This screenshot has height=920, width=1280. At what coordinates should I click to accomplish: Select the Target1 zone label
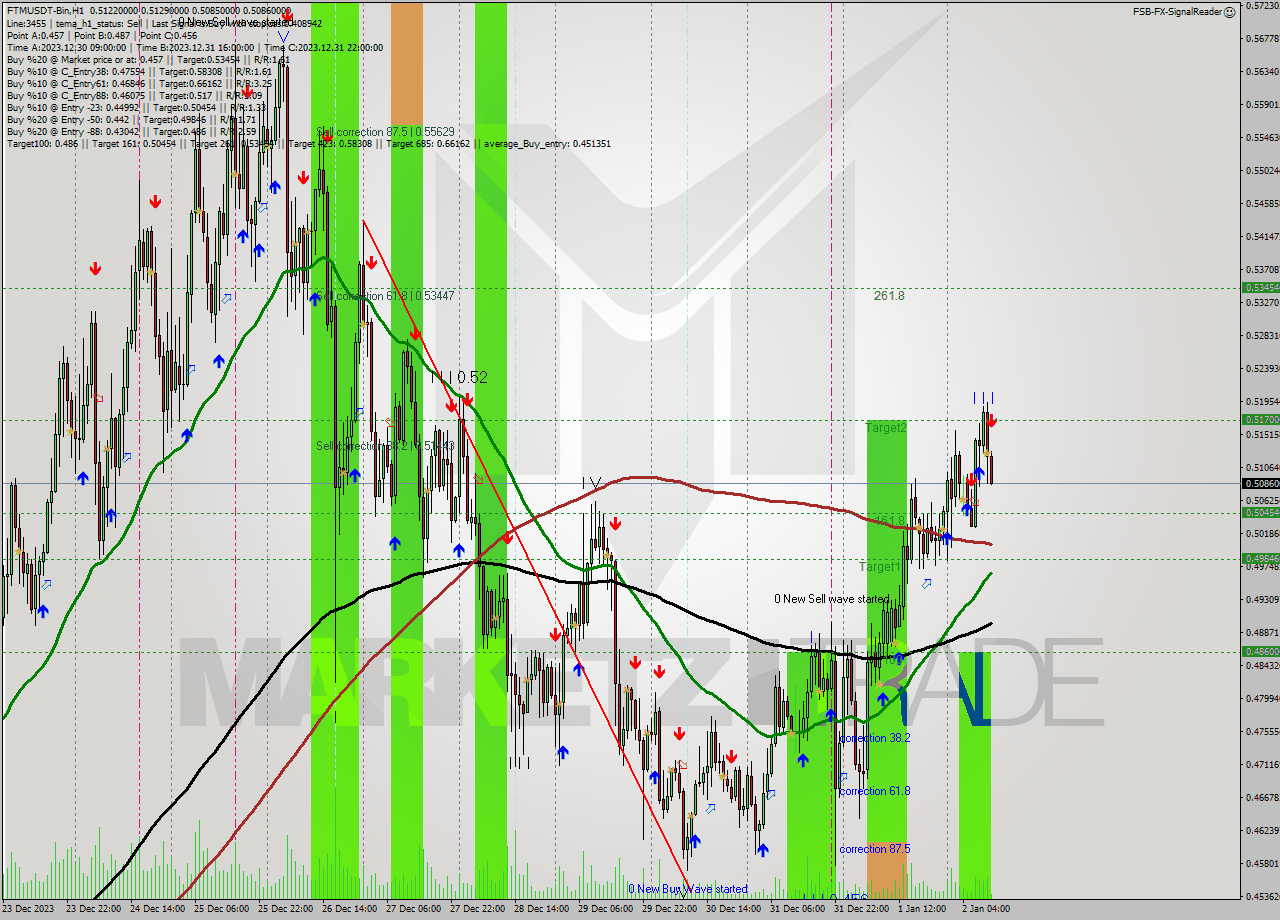[879, 566]
